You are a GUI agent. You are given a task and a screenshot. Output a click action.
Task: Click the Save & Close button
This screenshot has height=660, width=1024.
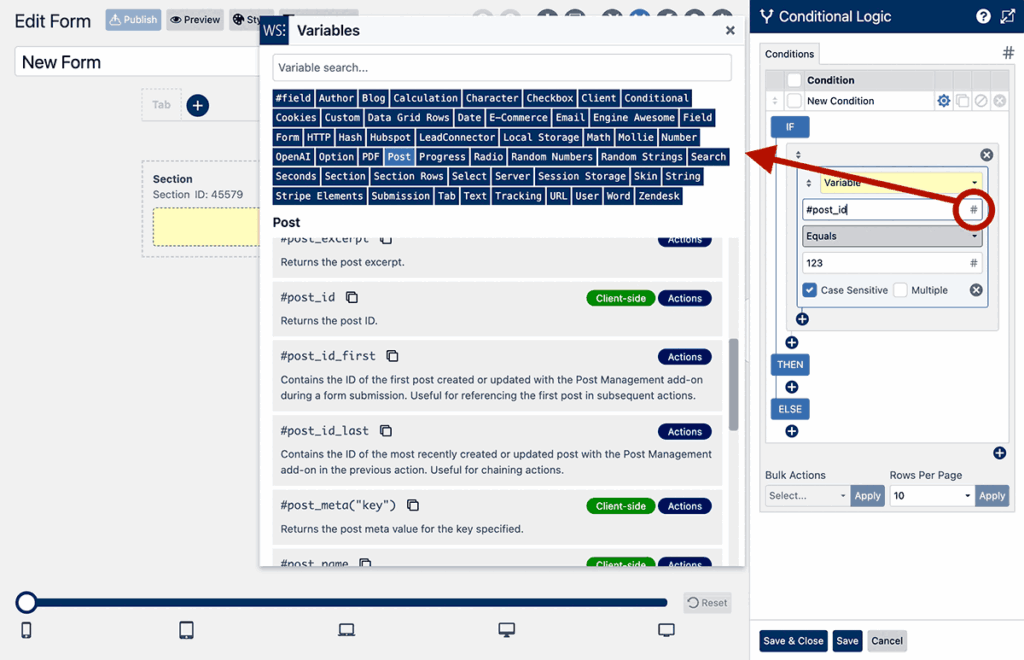(x=793, y=641)
